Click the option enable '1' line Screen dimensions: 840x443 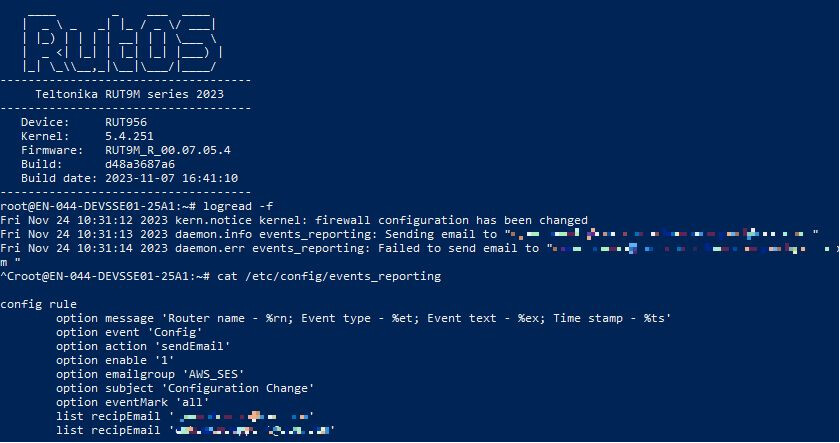pyautogui.click(x=115, y=360)
